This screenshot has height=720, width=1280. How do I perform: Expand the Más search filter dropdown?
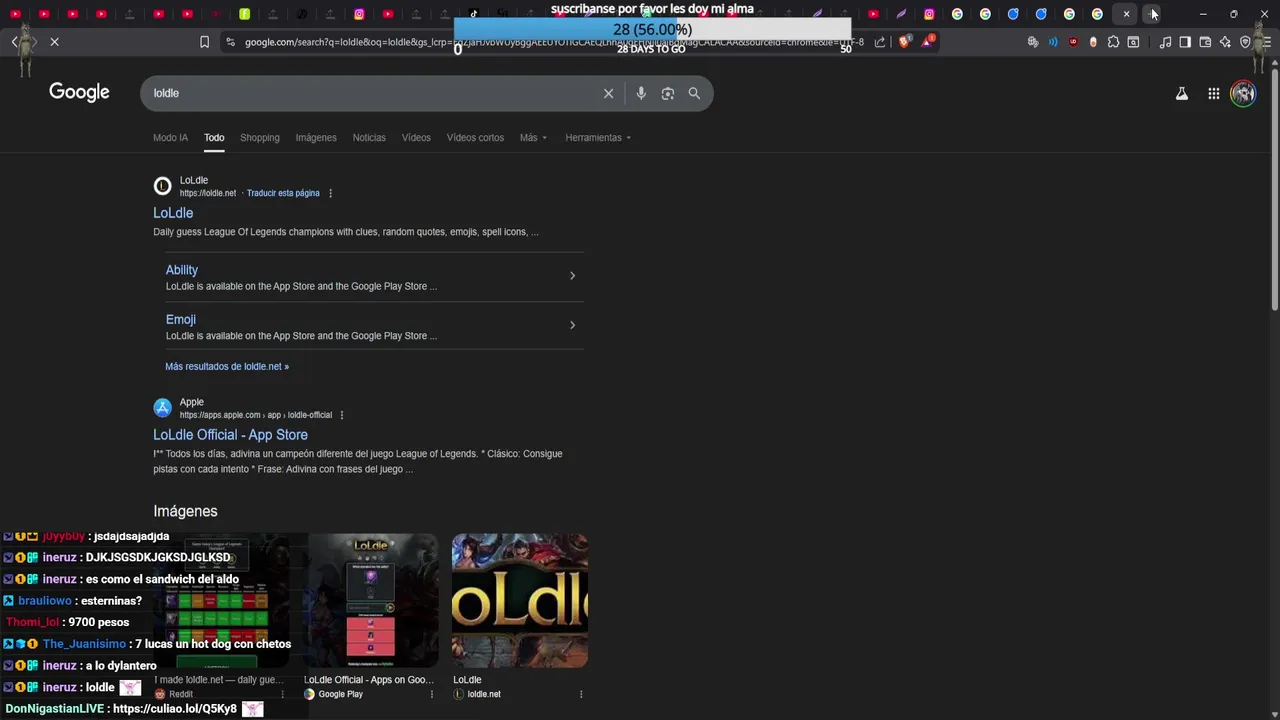pos(533,137)
